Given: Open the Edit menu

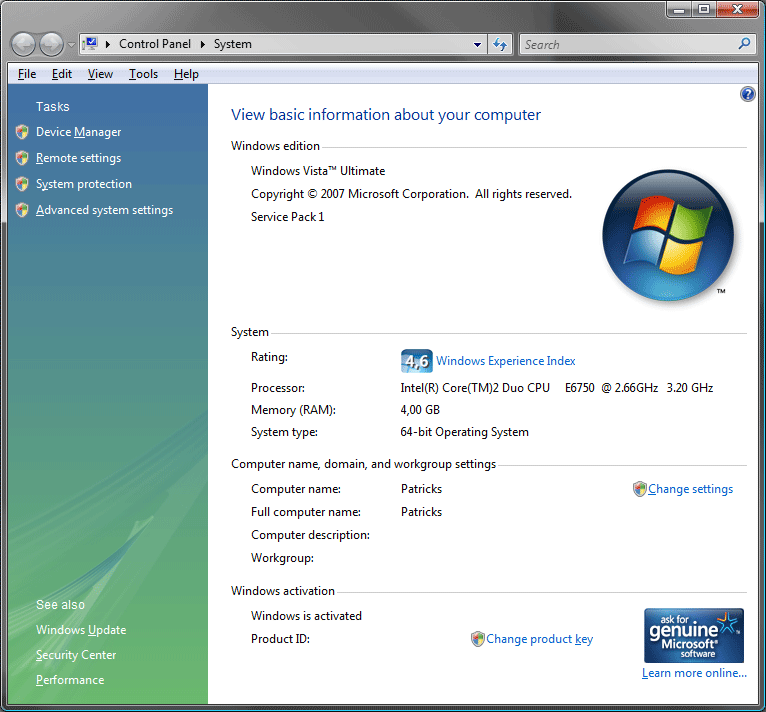Looking at the screenshot, I should (62, 74).
